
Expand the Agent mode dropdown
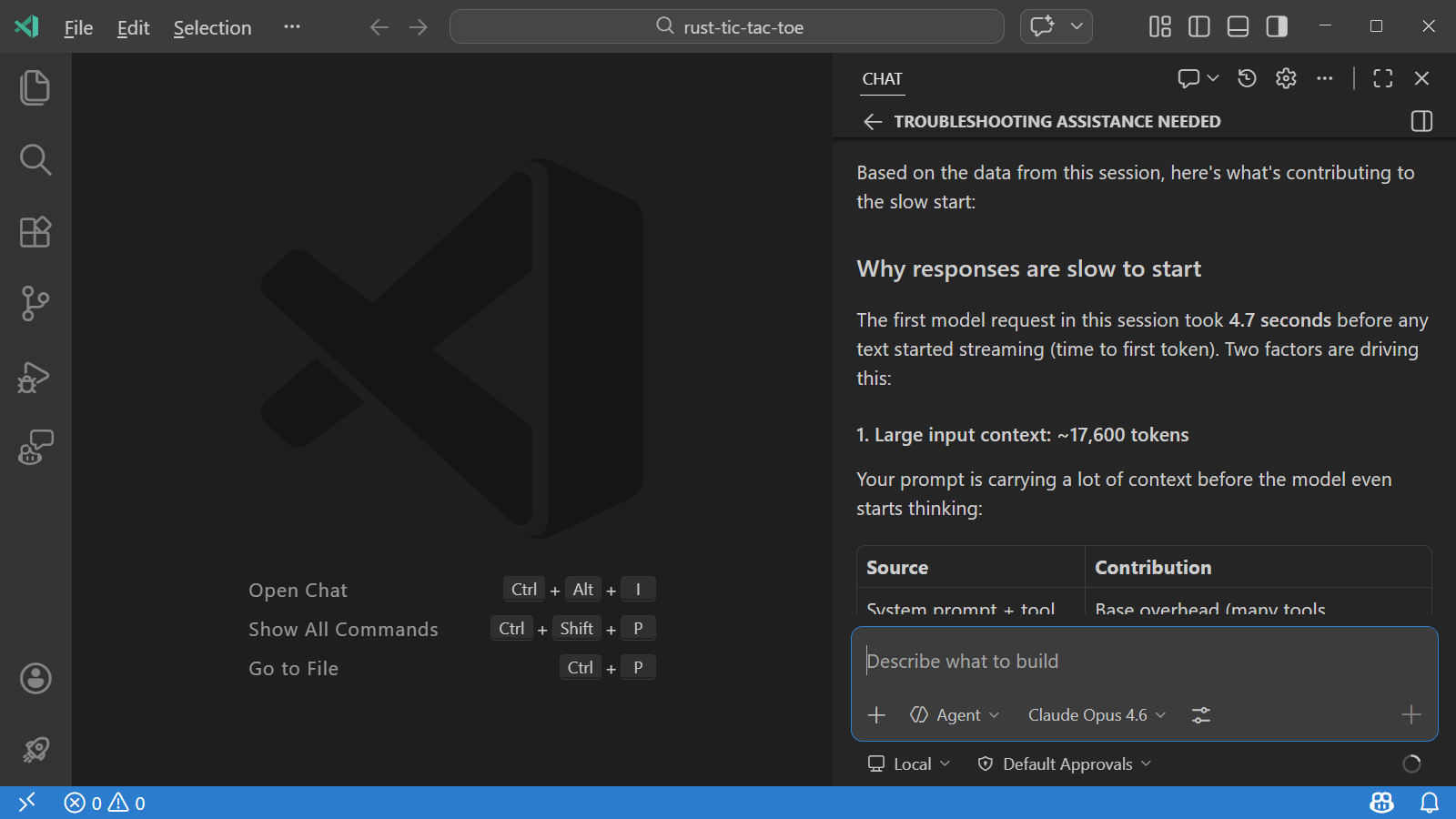954,714
